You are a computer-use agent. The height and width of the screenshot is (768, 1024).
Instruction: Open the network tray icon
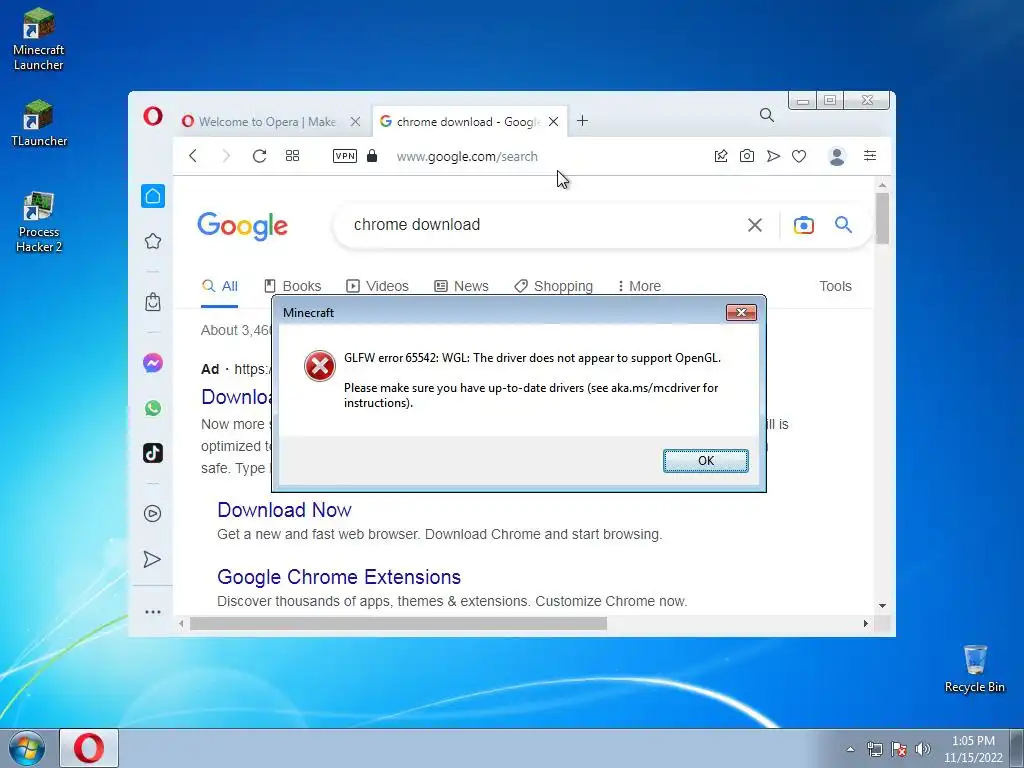pyautogui.click(x=874, y=749)
